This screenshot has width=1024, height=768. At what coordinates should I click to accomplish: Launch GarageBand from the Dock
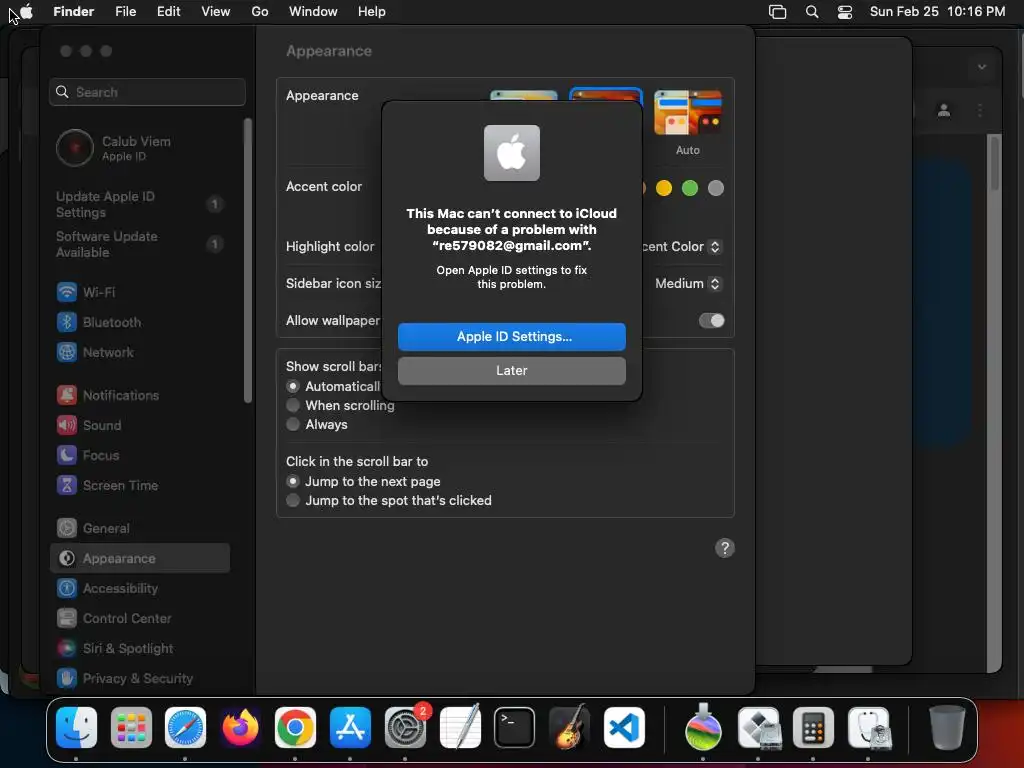pyautogui.click(x=569, y=728)
